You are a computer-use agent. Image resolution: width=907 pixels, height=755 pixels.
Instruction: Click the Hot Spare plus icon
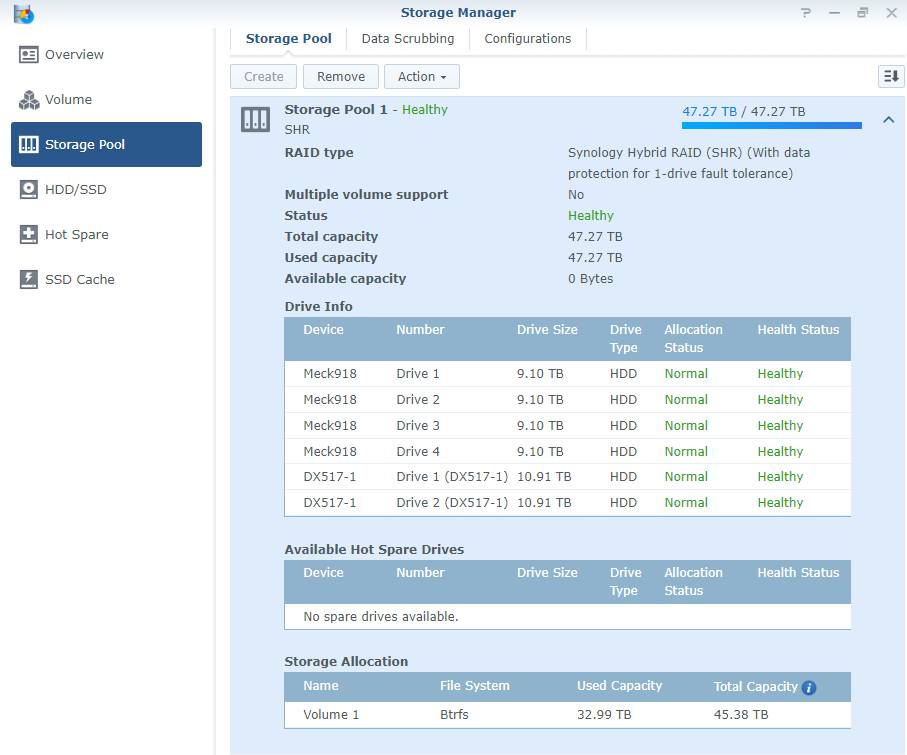tap(28, 234)
